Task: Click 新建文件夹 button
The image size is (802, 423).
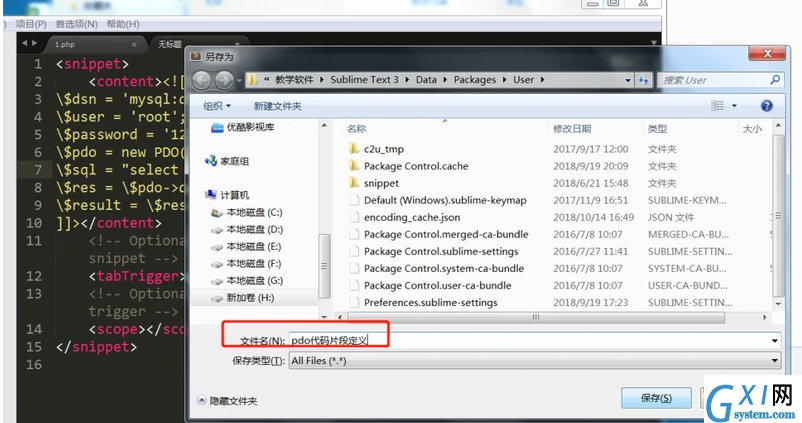Action: tap(278, 106)
